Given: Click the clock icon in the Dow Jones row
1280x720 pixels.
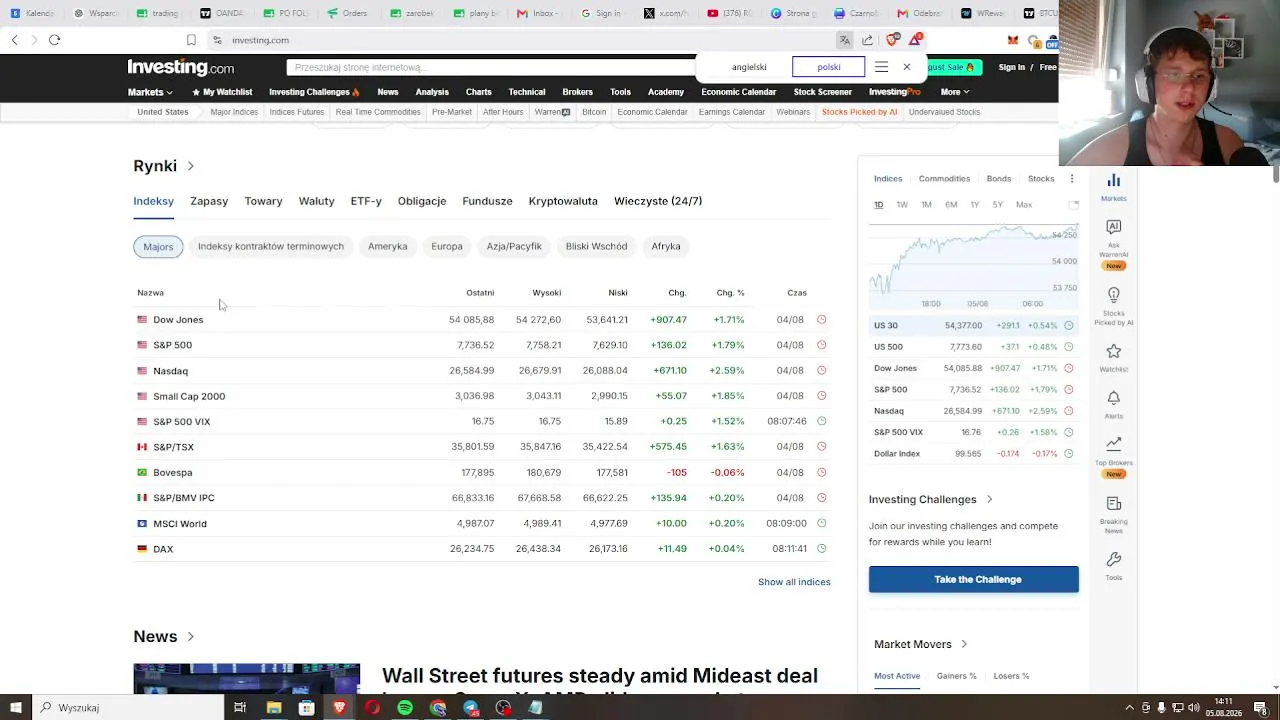Looking at the screenshot, I should coord(822,320).
